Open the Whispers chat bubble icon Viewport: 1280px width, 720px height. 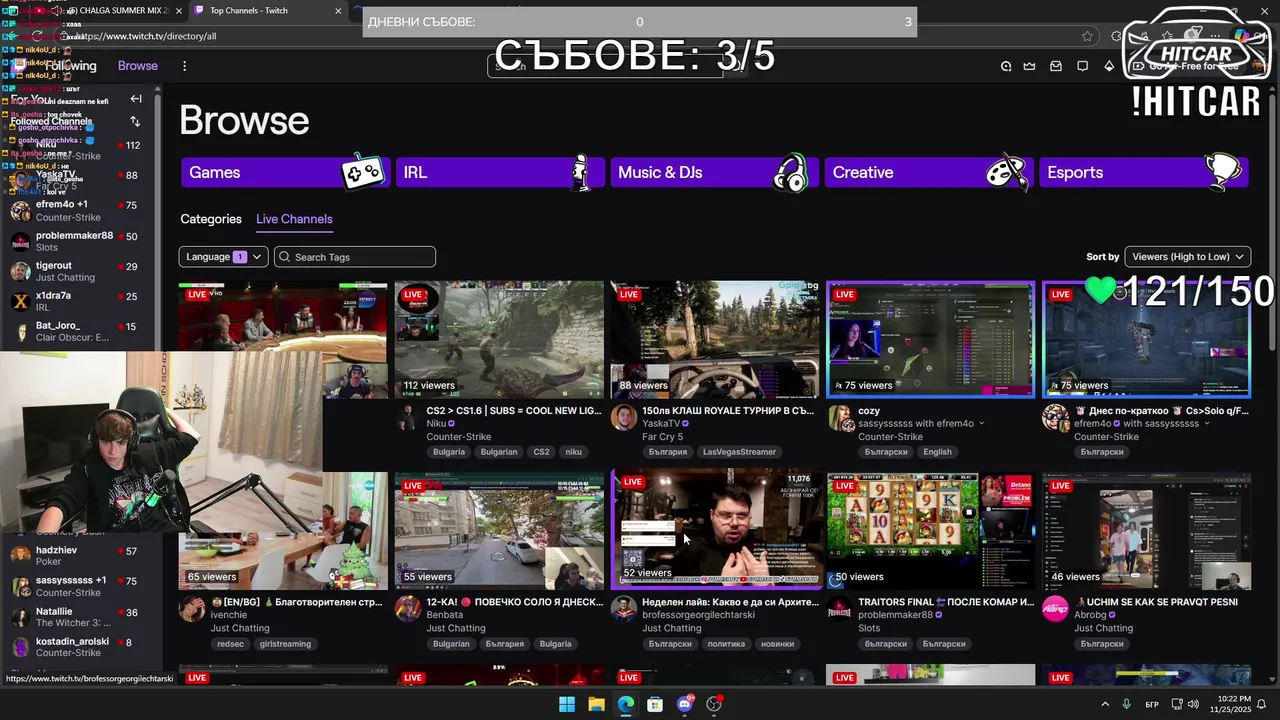click(x=1082, y=66)
